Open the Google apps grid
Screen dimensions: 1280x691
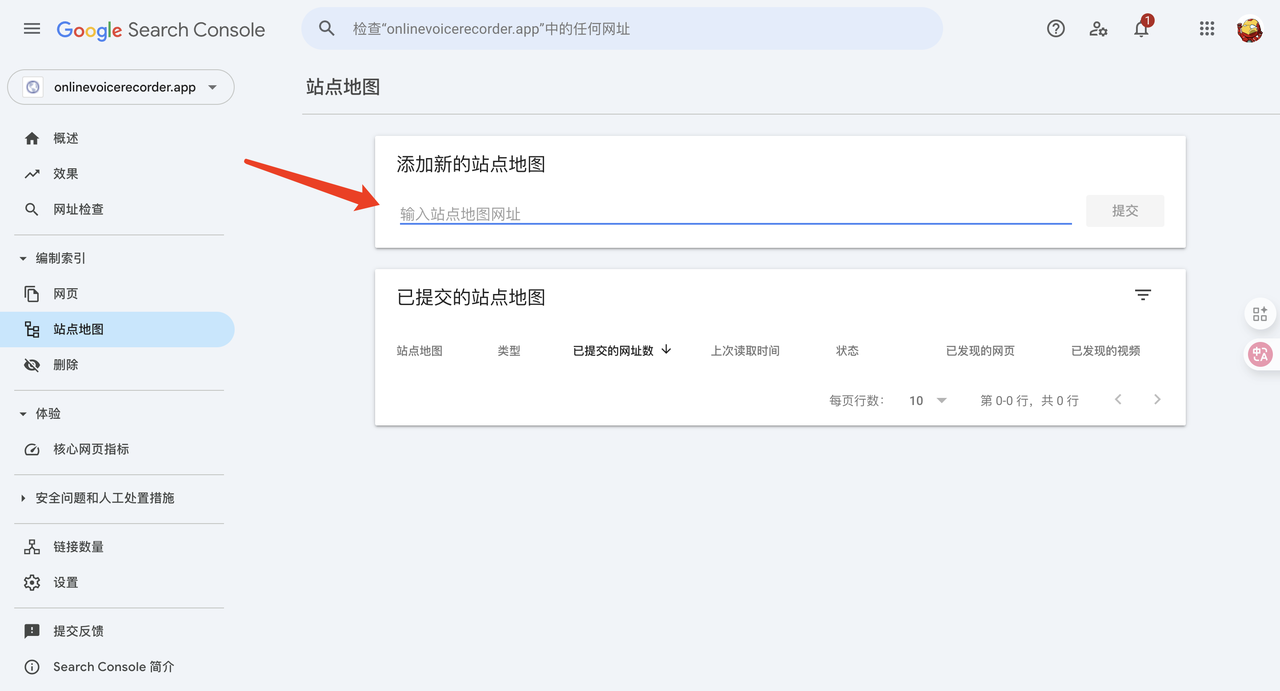pos(1206,29)
